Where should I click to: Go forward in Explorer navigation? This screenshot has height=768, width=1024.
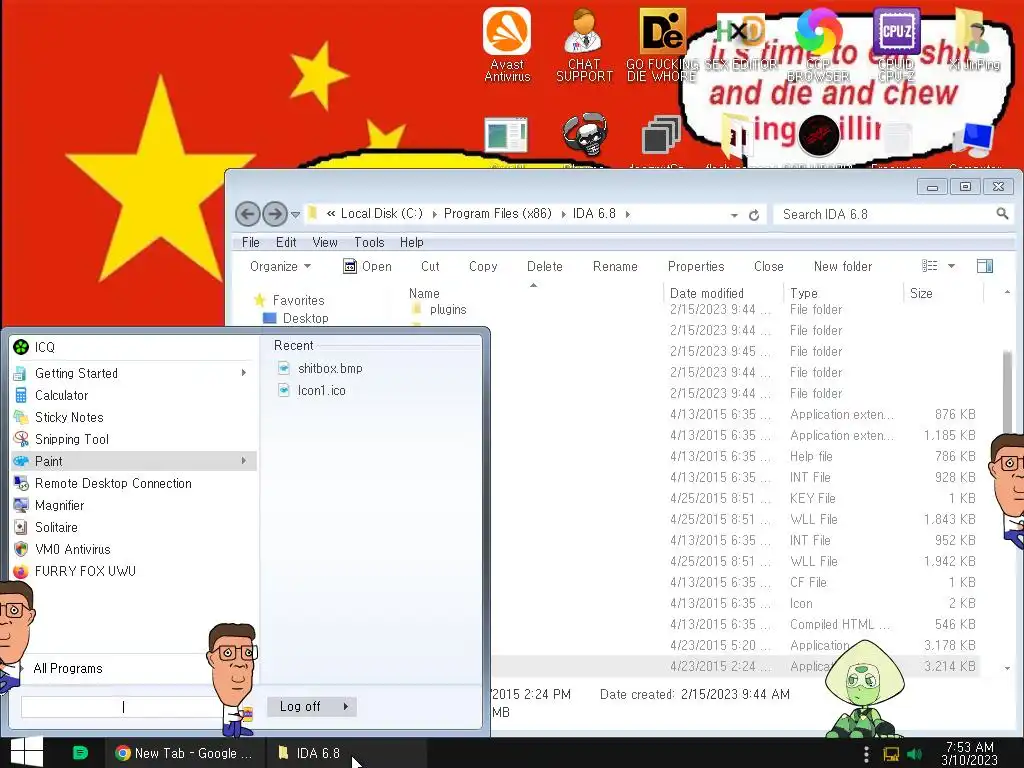[x=275, y=214]
